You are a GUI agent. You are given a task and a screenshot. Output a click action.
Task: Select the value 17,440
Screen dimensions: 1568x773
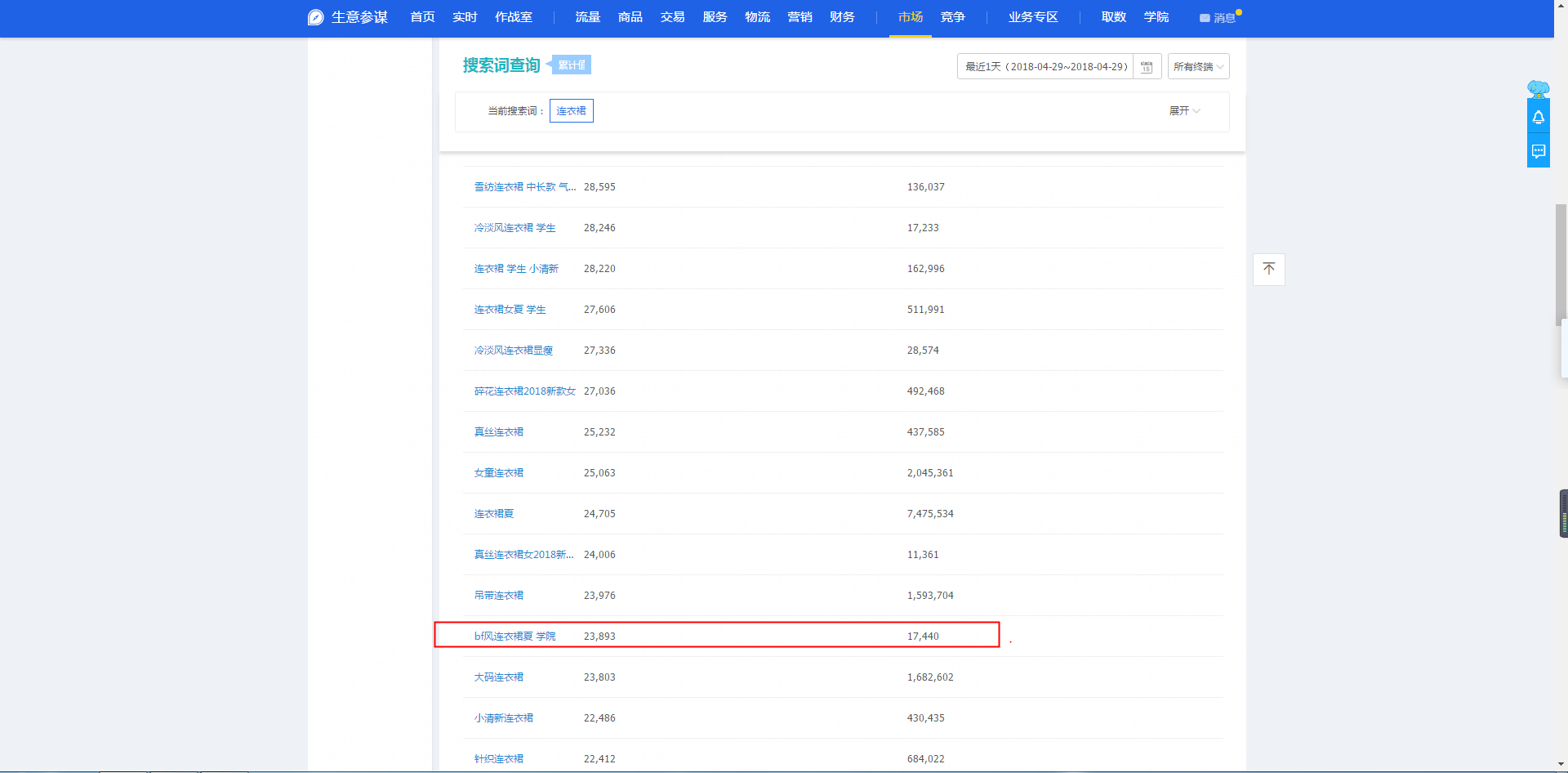point(923,637)
